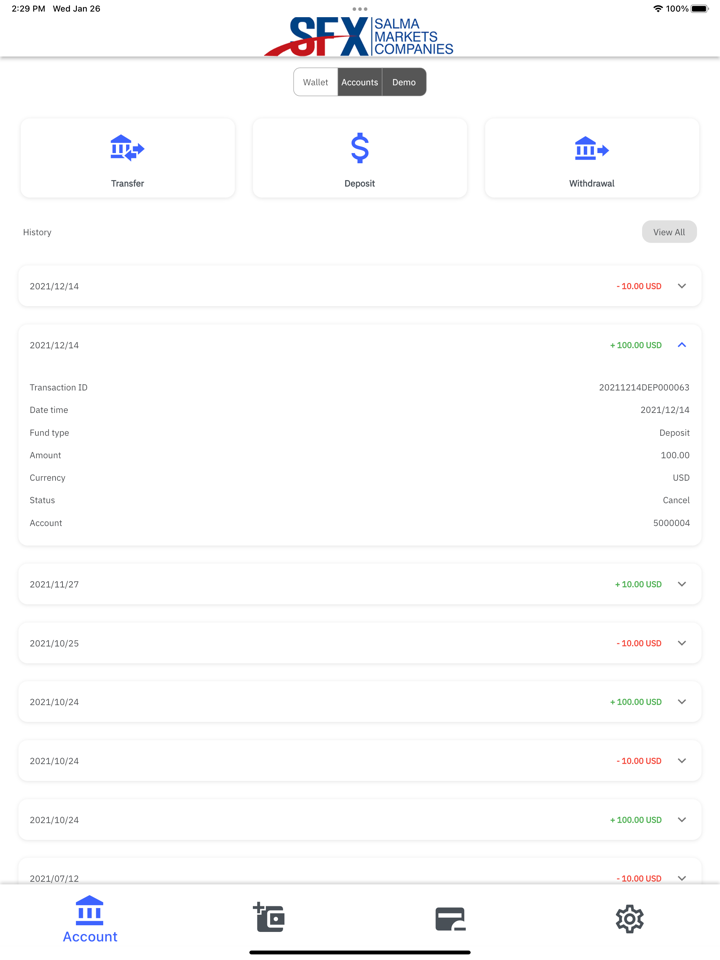The image size is (720, 960).
Task: Tap the Deposit dollar sign icon
Action: click(x=360, y=149)
